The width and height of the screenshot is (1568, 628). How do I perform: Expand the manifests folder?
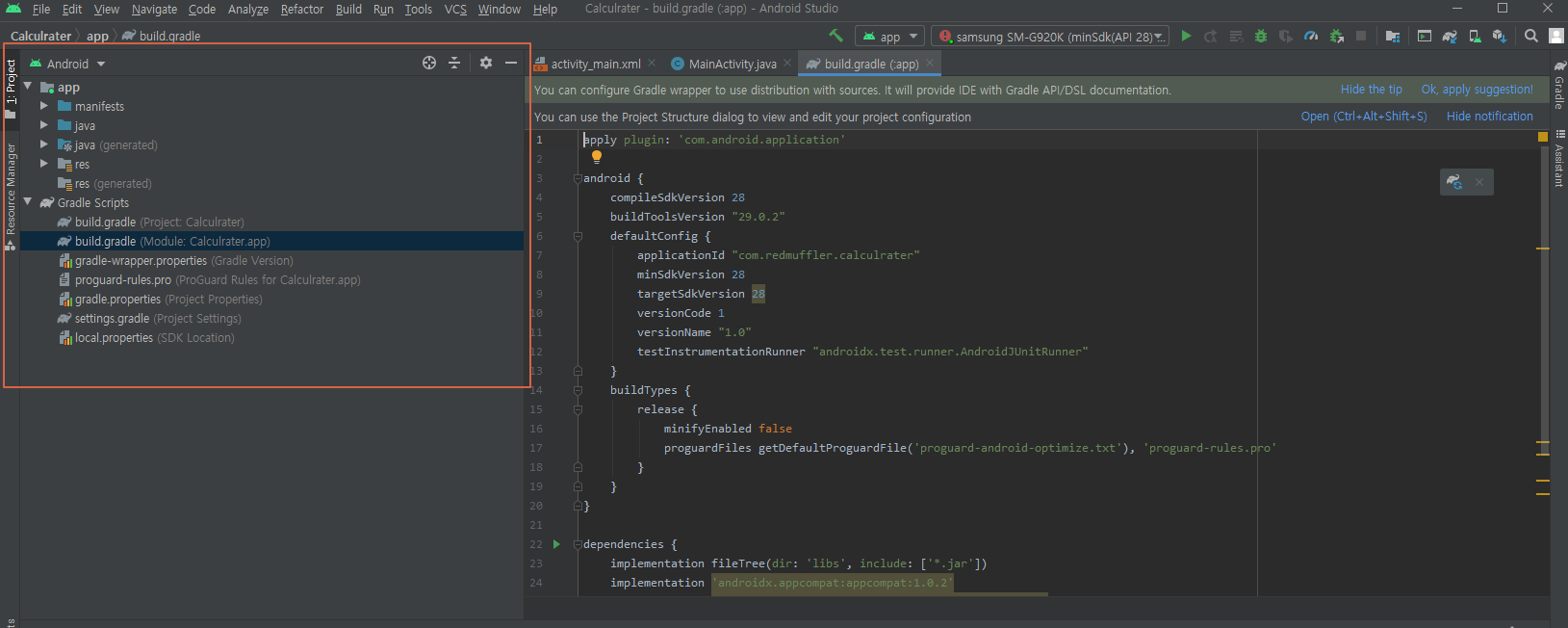(44, 106)
